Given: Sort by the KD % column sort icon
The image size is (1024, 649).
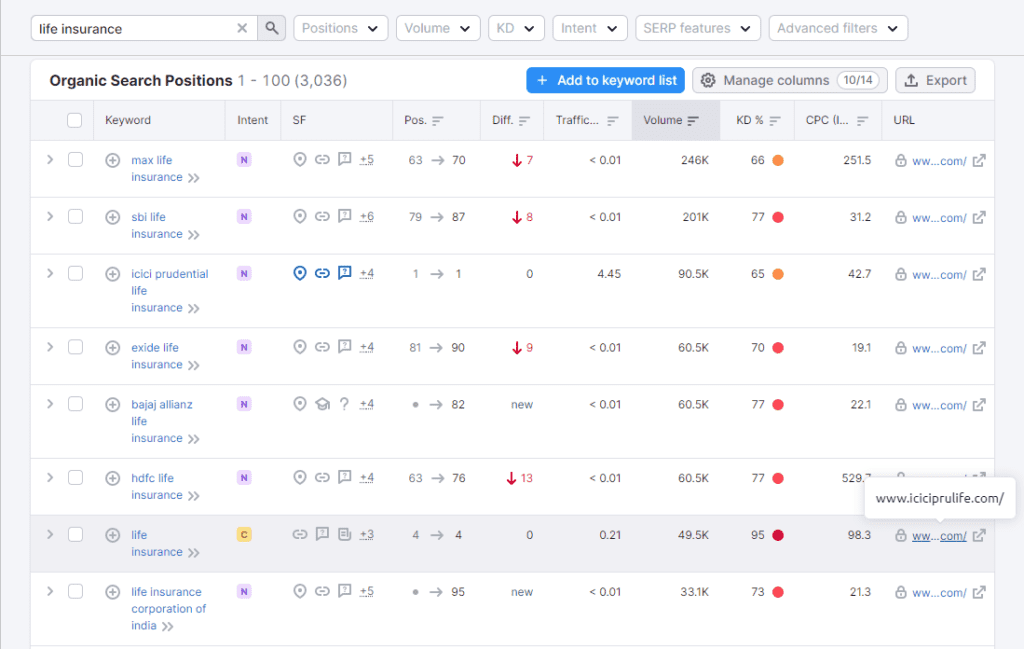Looking at the screenshot, I should click(775, 120).
